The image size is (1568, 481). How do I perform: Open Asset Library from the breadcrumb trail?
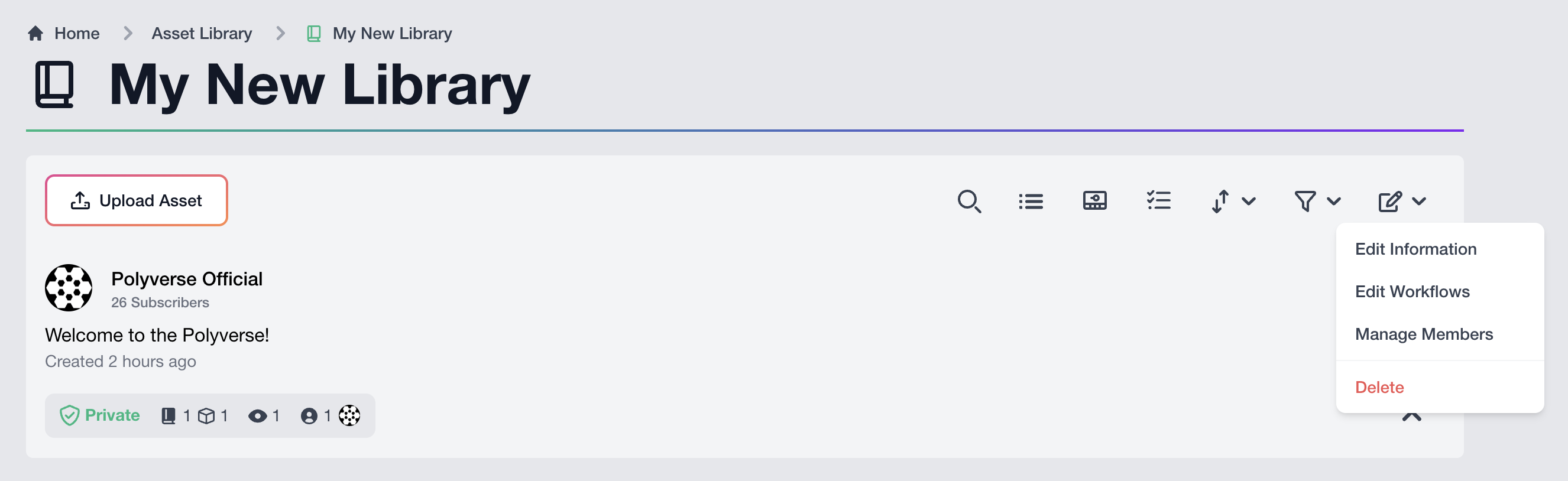202,34
